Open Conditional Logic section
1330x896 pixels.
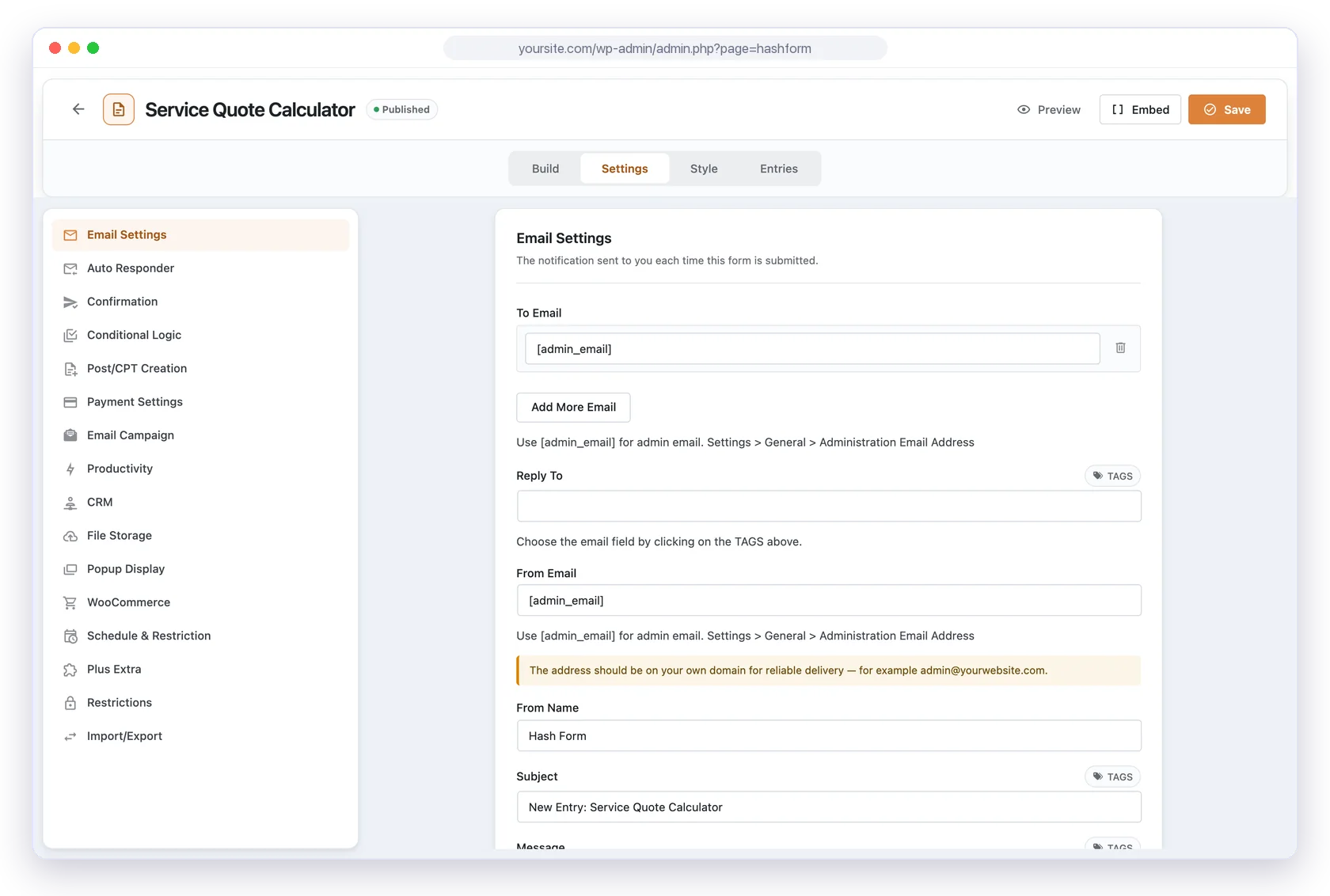point(200,335)
